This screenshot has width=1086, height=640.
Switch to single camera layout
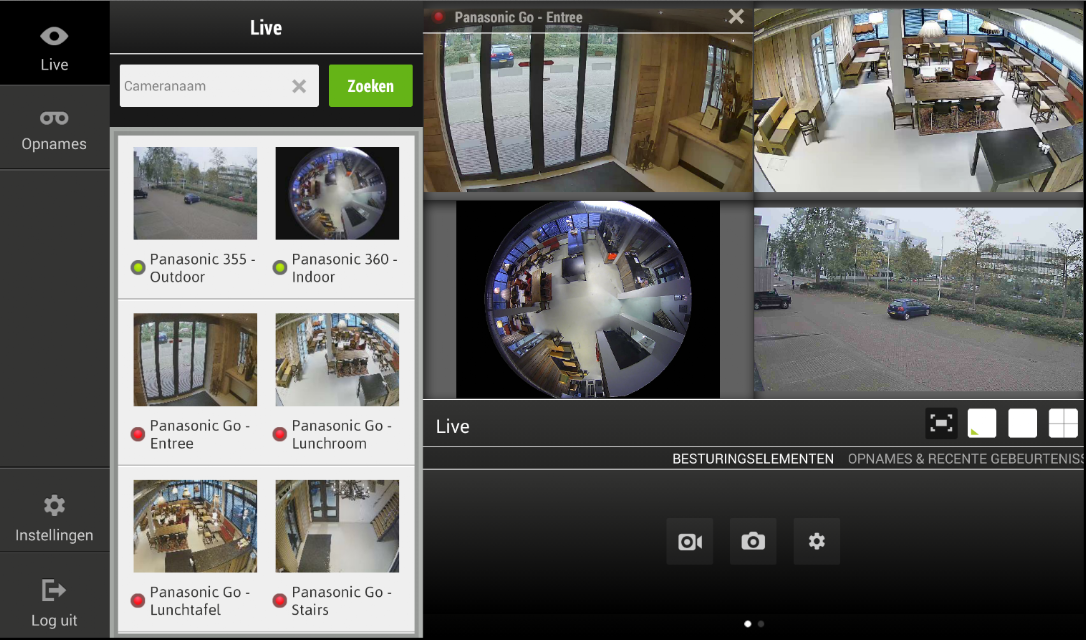[1022, 423]
